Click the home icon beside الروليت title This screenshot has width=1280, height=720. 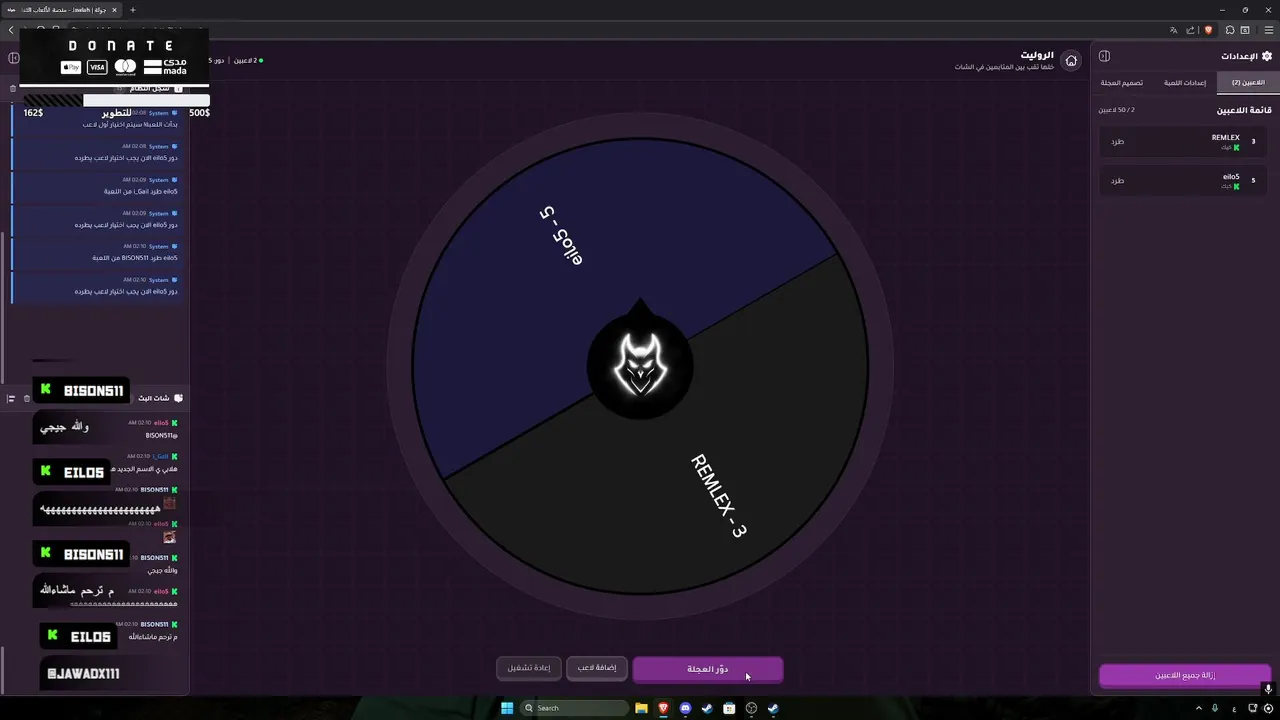click(x=1071, y=61)
